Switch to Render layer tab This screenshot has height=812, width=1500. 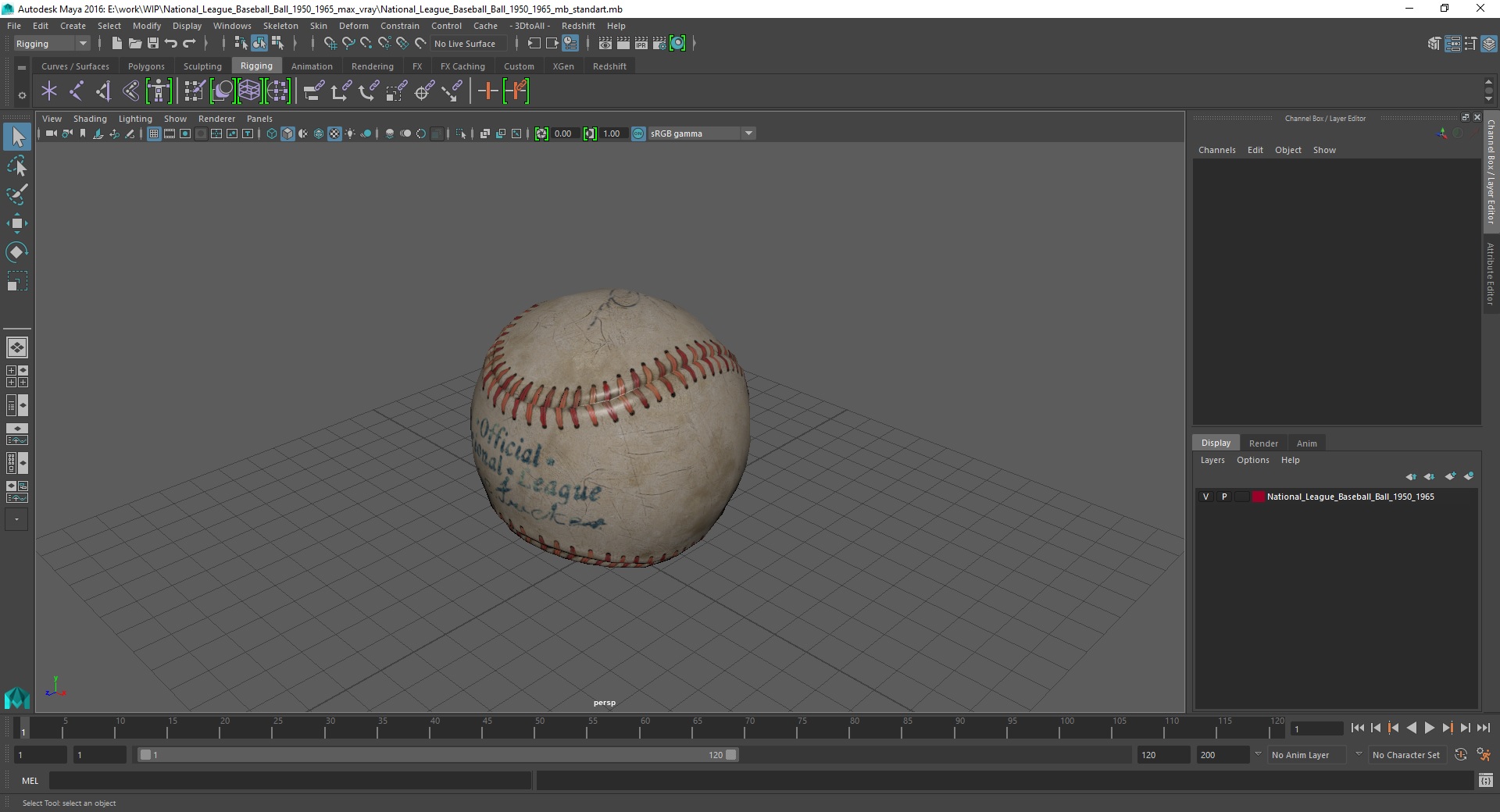[1263, 443]
